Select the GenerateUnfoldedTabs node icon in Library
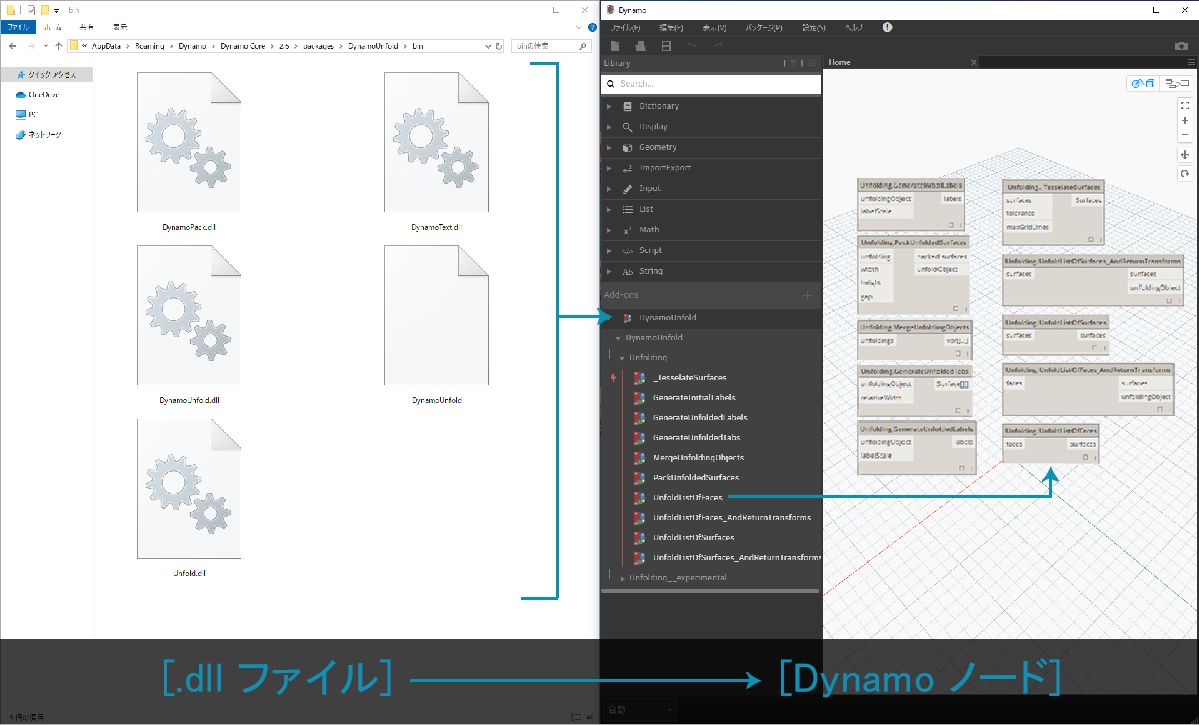Viewport: 1199px width, 725px height. click(639, 437)
